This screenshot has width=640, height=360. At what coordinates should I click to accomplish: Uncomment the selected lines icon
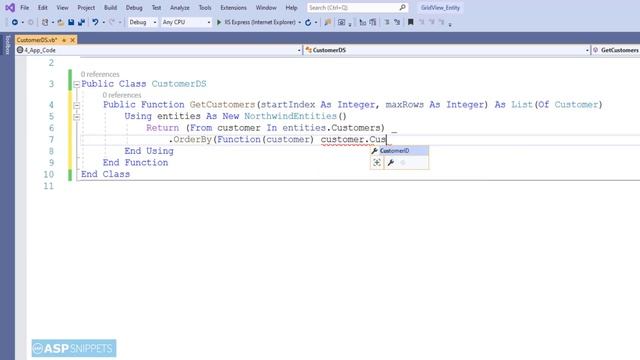click(x=397, y=22)
